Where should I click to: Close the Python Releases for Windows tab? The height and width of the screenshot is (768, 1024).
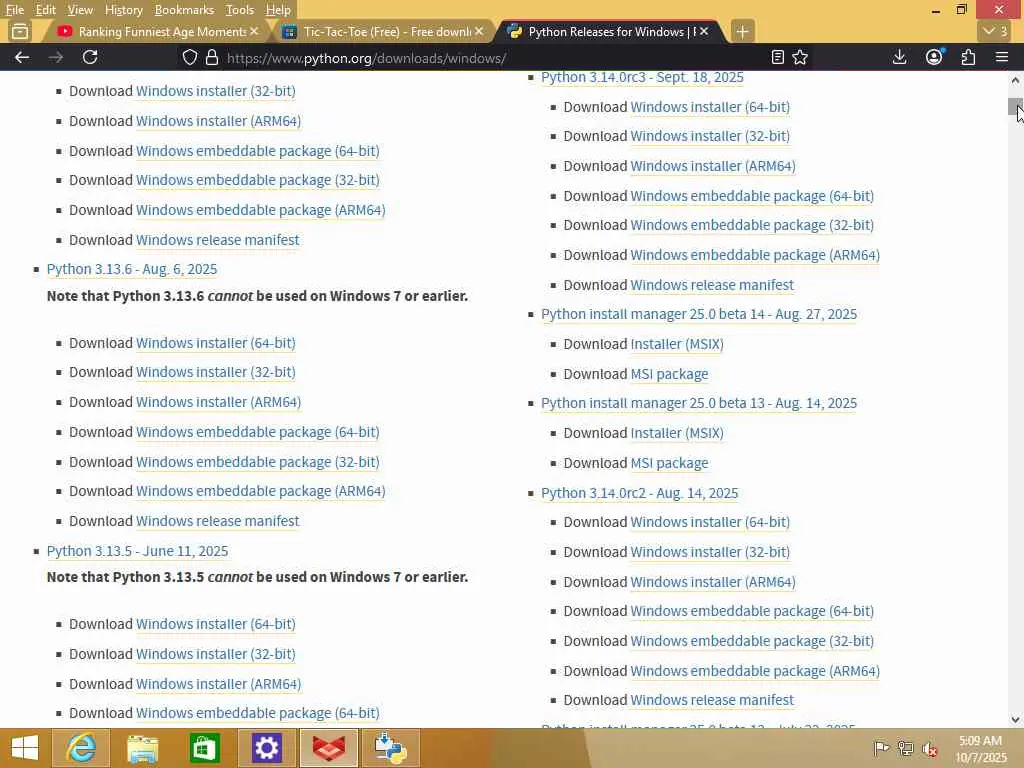point(704,31)
